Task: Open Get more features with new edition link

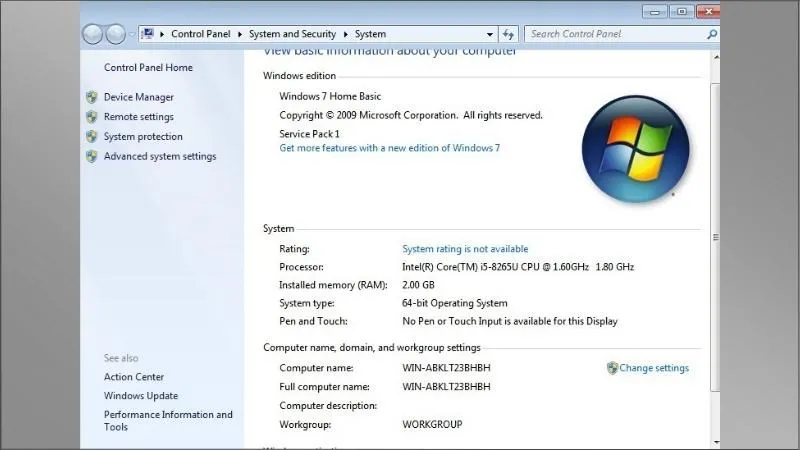Action: point(389,148)
